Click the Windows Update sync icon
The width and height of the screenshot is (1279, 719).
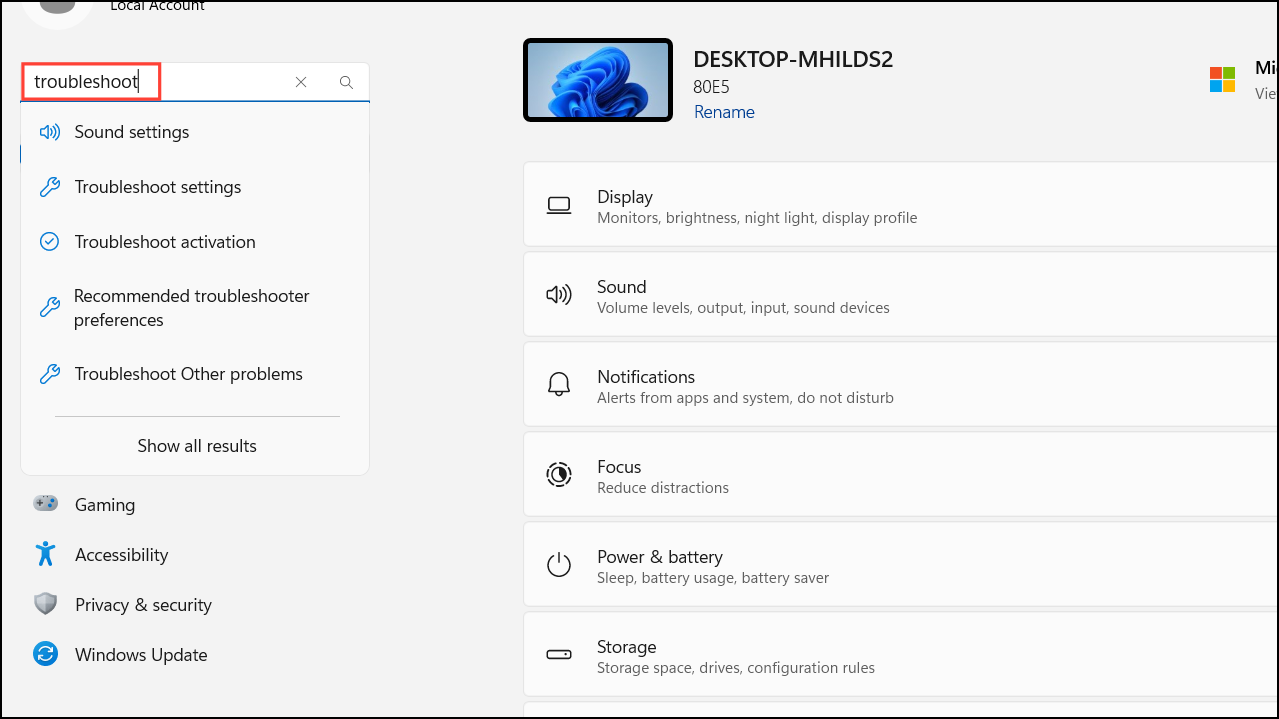click(x=45, y=654)
